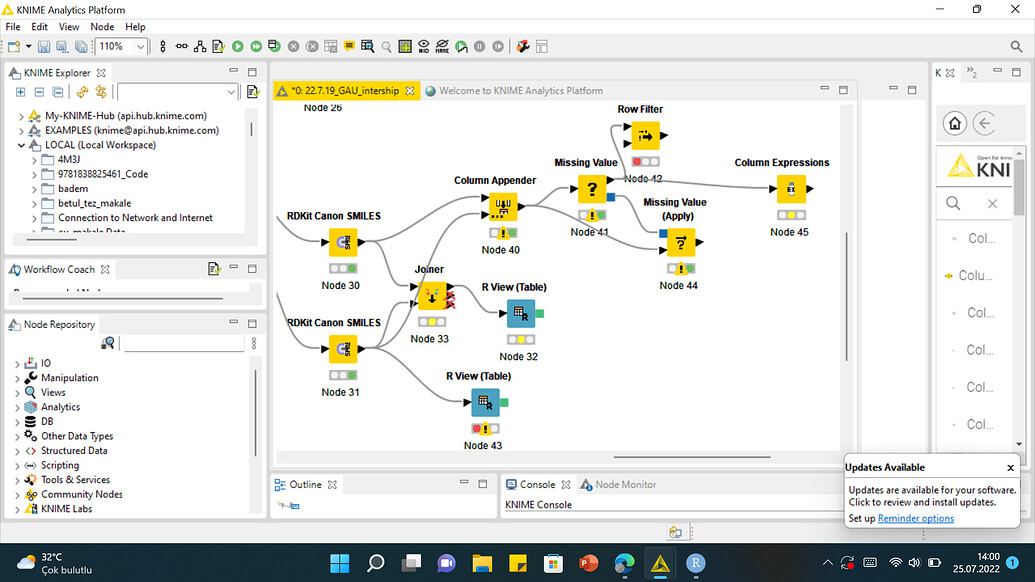Dismiss the Updates Available notification

click(1010, 467)
